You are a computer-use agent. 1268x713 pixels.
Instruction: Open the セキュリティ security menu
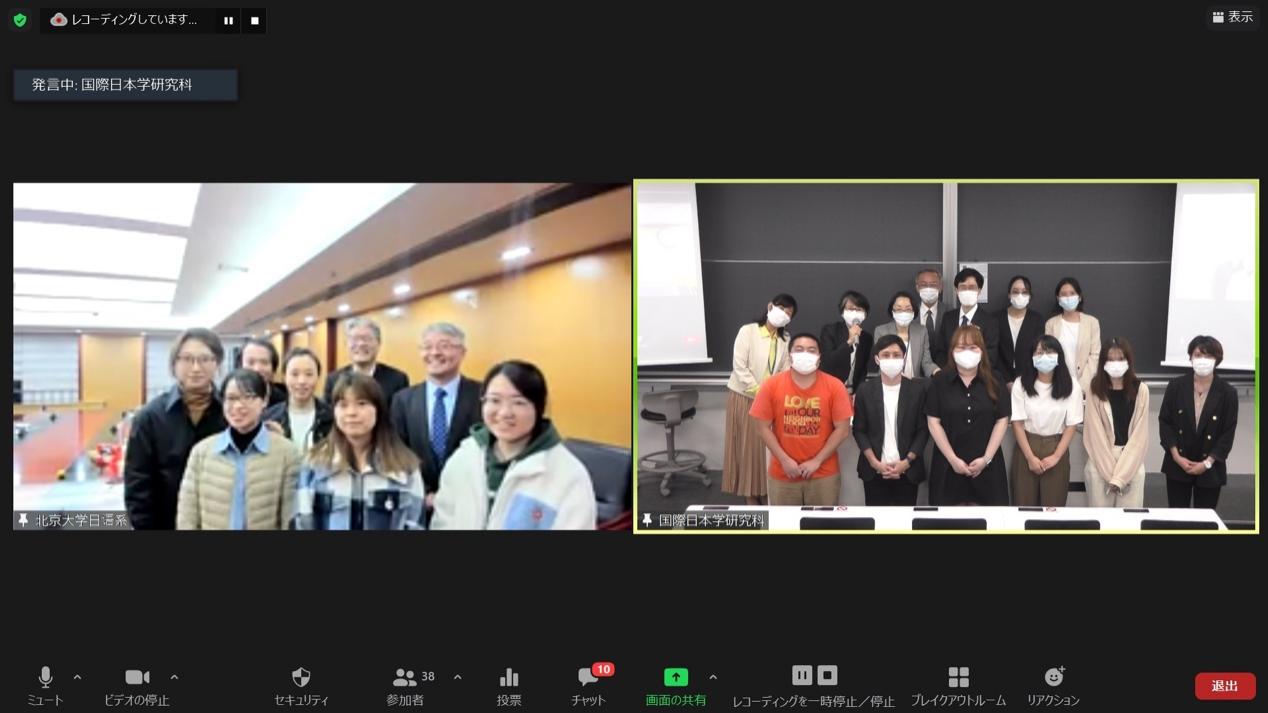[301, 685]
